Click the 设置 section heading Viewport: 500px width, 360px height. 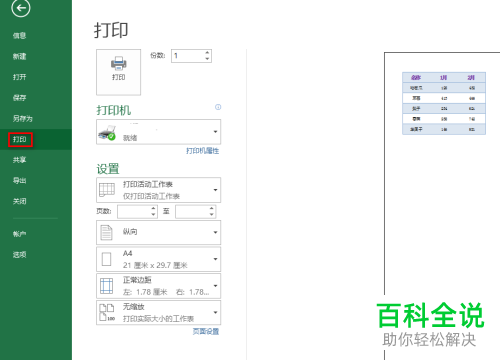[108, 169]
